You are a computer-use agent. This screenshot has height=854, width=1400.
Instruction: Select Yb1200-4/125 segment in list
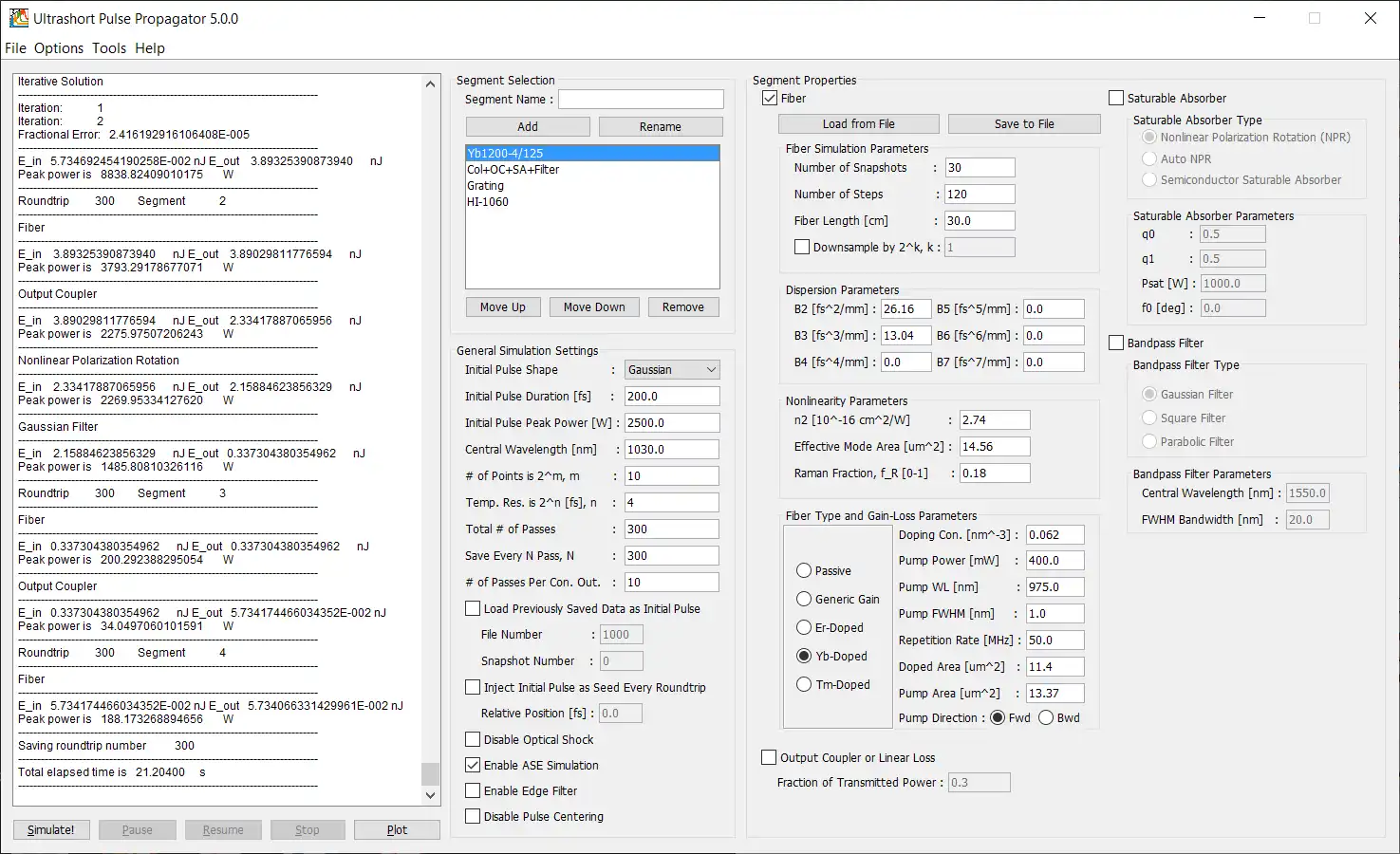coord(592,153)
